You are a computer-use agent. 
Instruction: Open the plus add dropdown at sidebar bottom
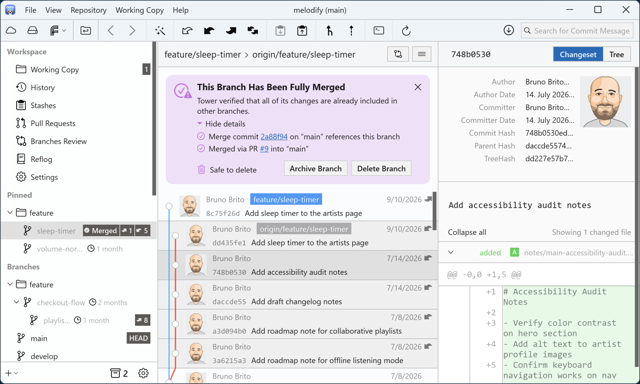[11, 373]
